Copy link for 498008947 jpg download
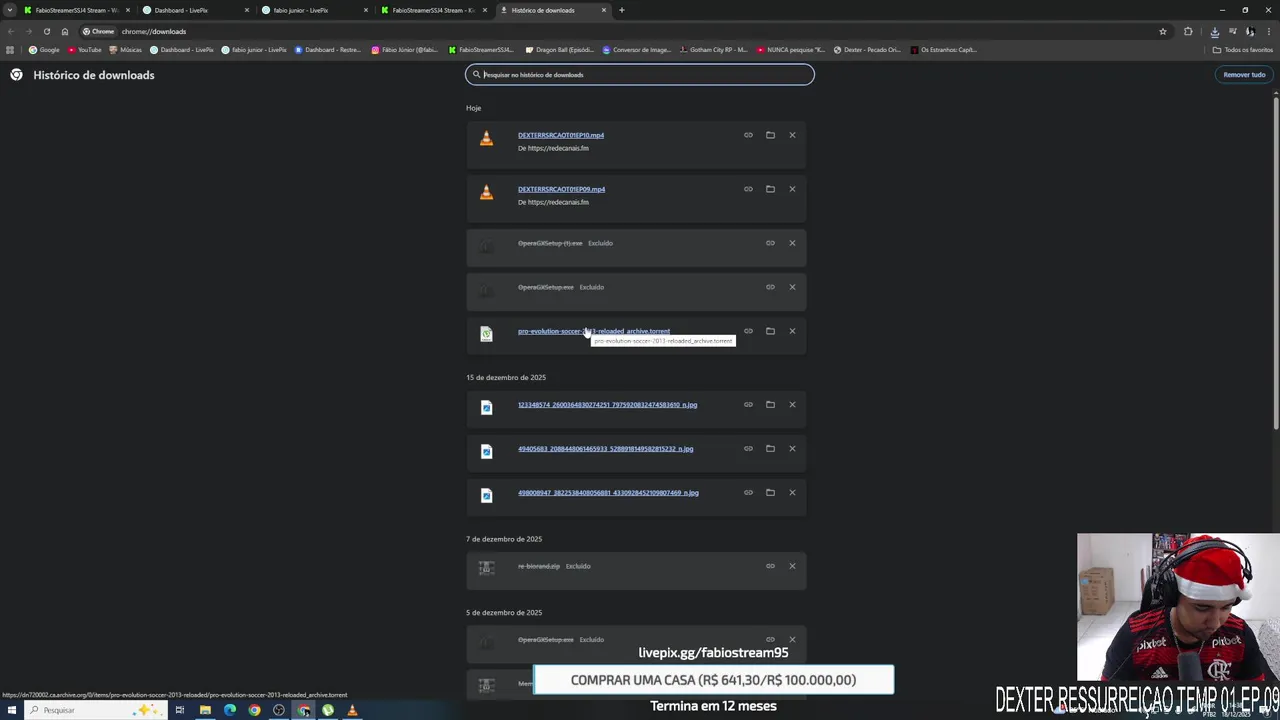1280x720 pixels. (x=748, y=493)
